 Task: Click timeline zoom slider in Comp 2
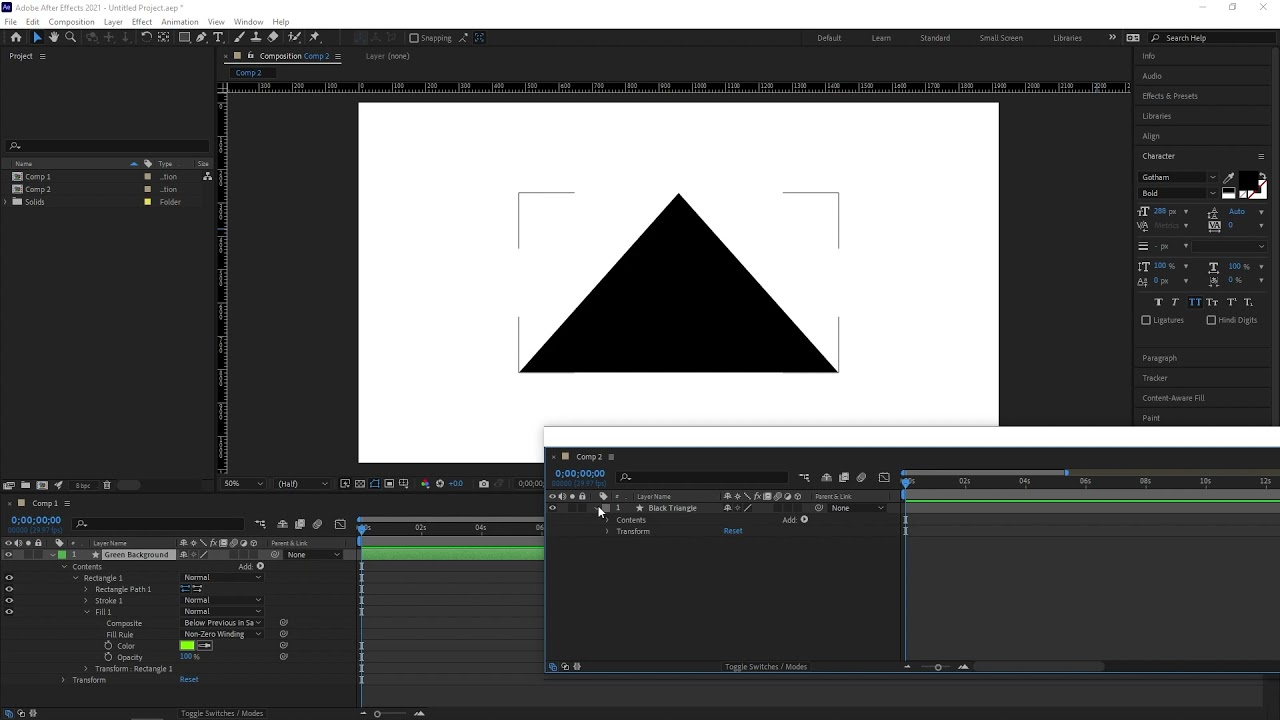click(938, 667)
